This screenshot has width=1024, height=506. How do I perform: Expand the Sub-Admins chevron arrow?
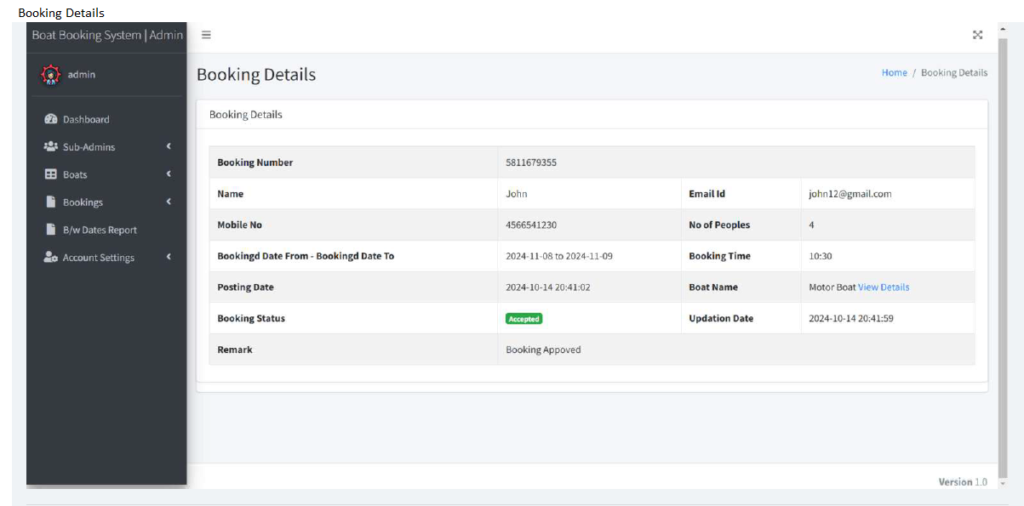(x=168, y=146)
